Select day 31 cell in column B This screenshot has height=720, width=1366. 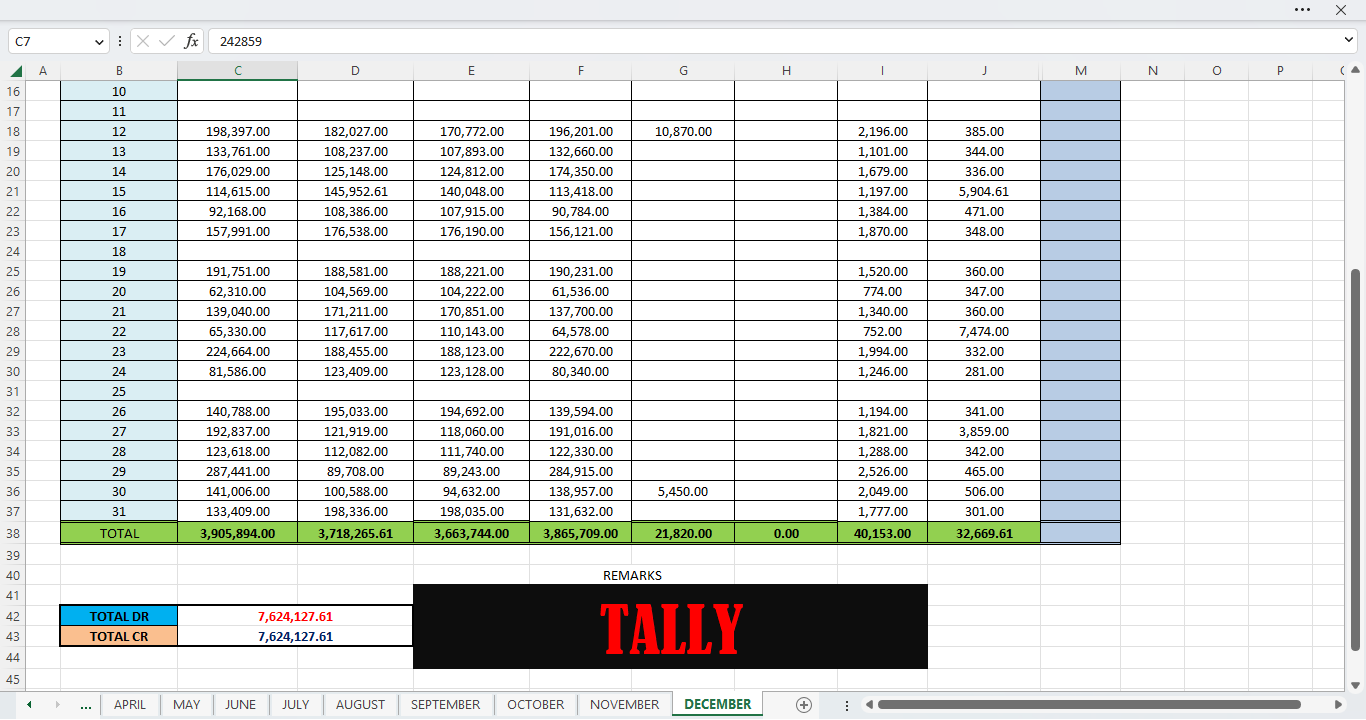click(119, 511)
